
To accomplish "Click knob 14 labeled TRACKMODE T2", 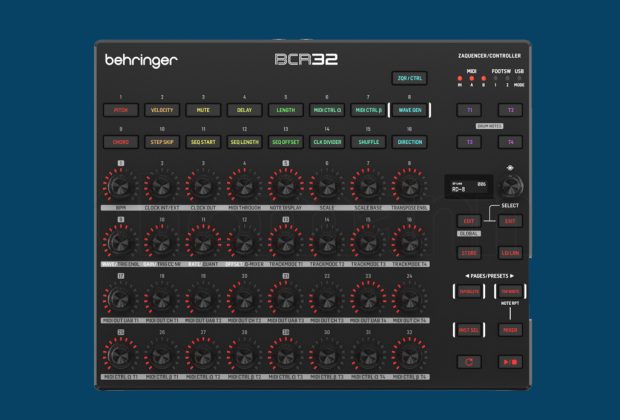I will pos(327,242).
